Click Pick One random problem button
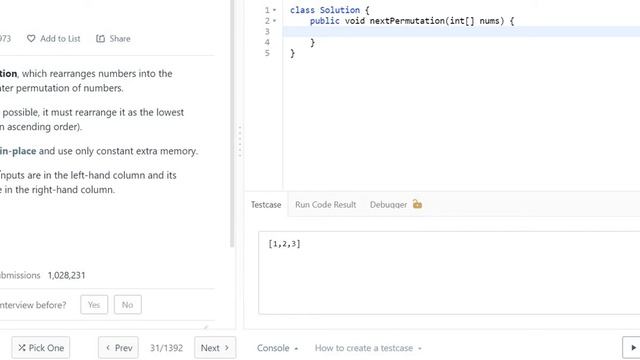Screen dimensions: 640x360 pyautogui.click(x=41, y=348)
